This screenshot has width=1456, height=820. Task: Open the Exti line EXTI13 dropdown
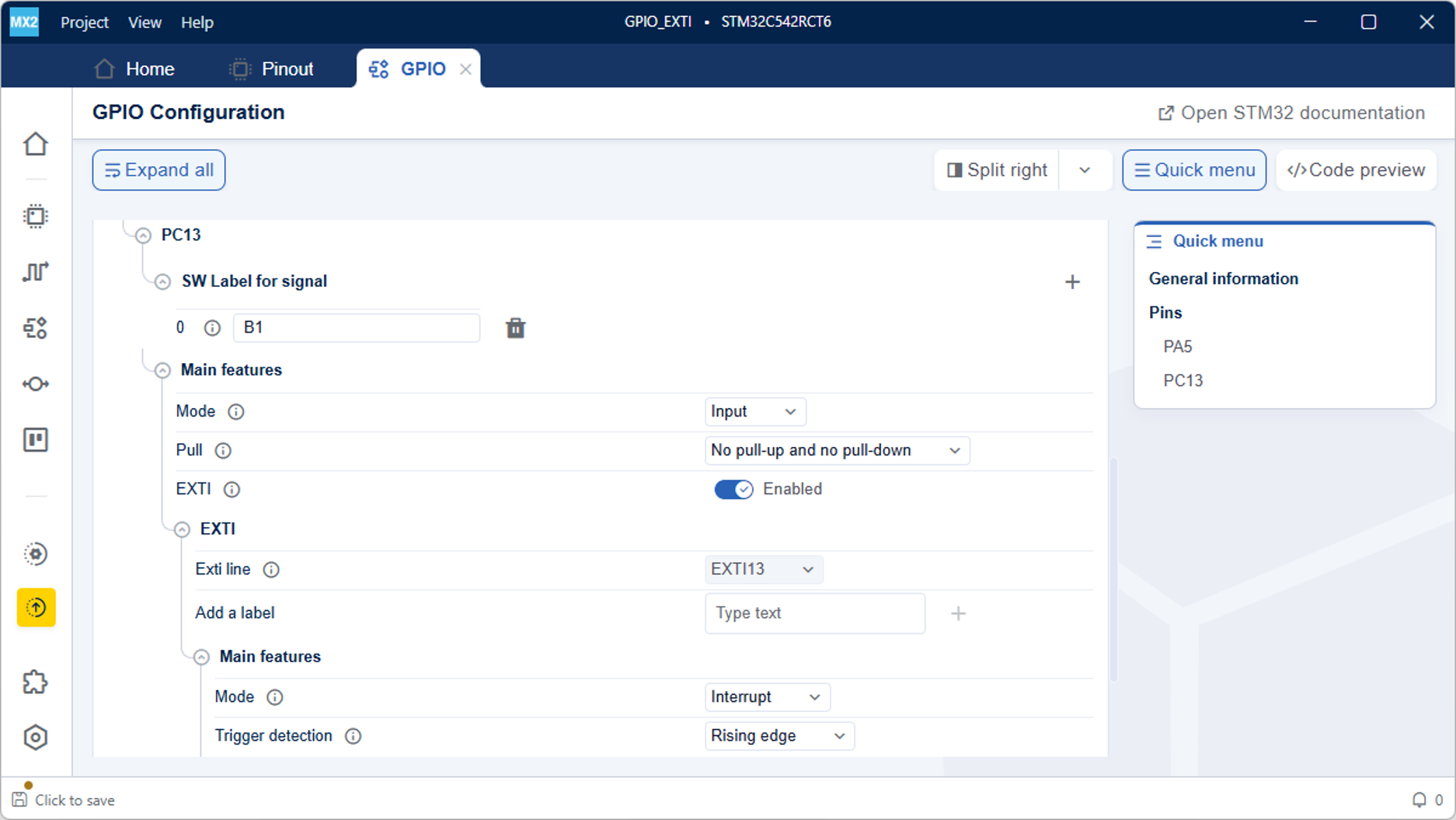[x=763, y=569]
